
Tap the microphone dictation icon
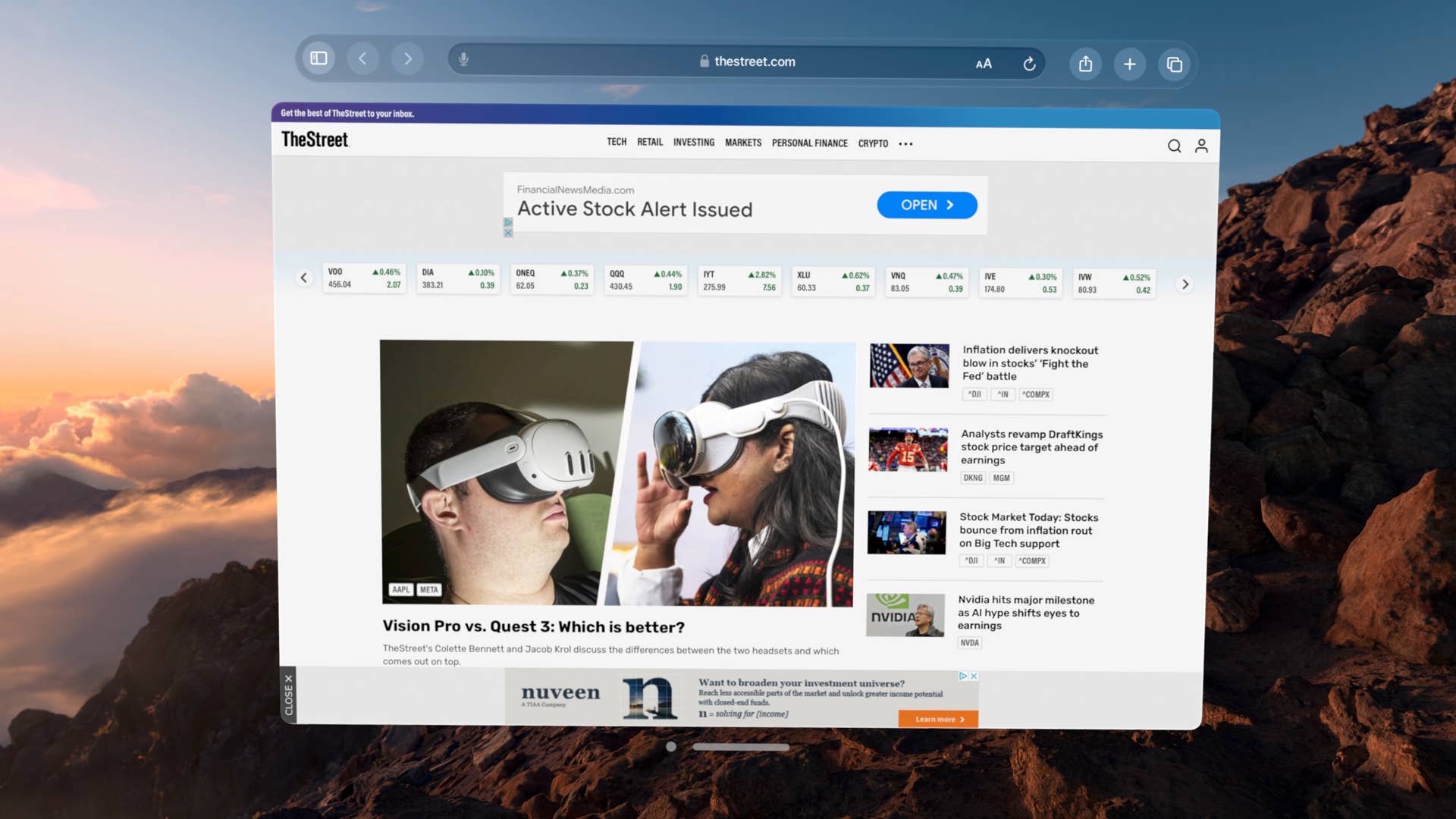[x=463, y=59]
